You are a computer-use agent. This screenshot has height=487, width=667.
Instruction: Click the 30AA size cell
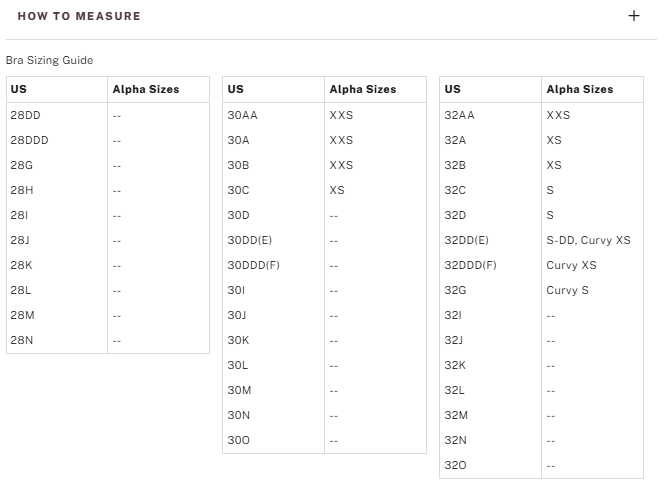tap(242, 115)
